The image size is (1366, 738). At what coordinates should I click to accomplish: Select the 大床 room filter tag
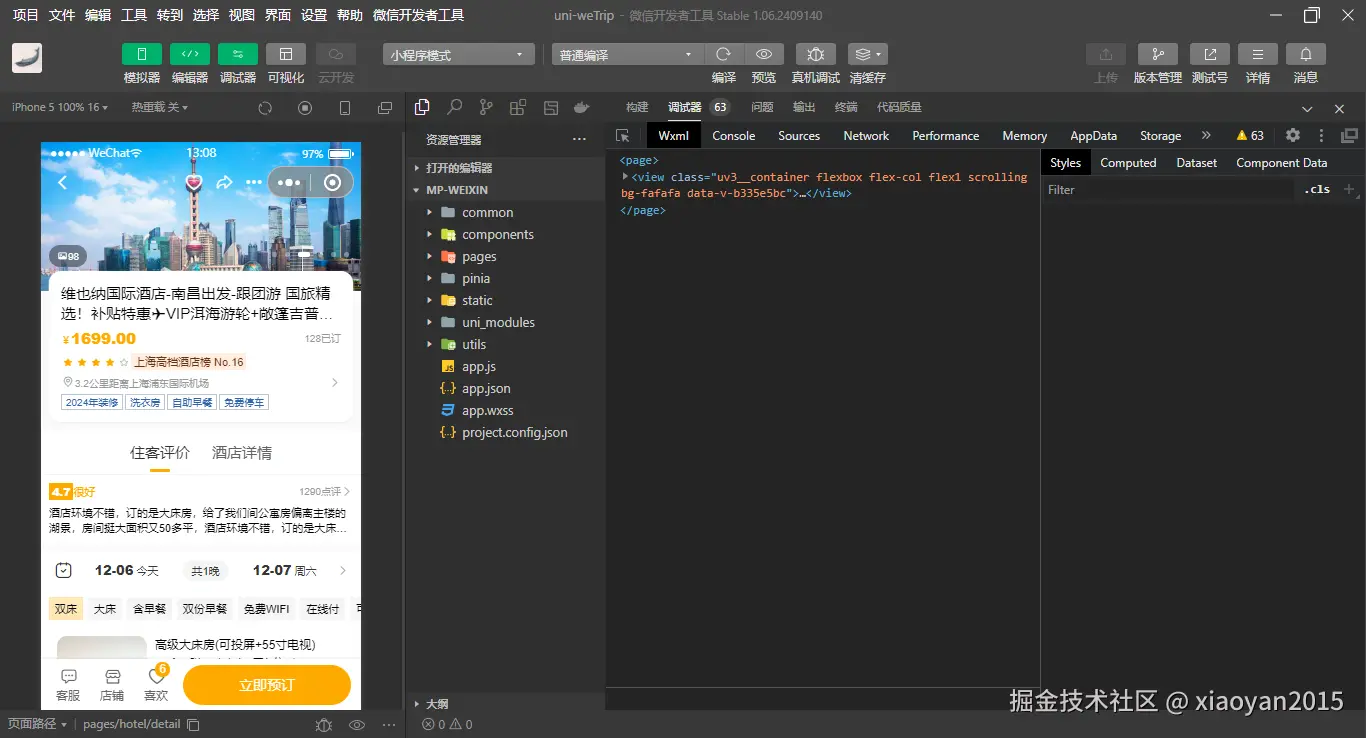point(105,608)
